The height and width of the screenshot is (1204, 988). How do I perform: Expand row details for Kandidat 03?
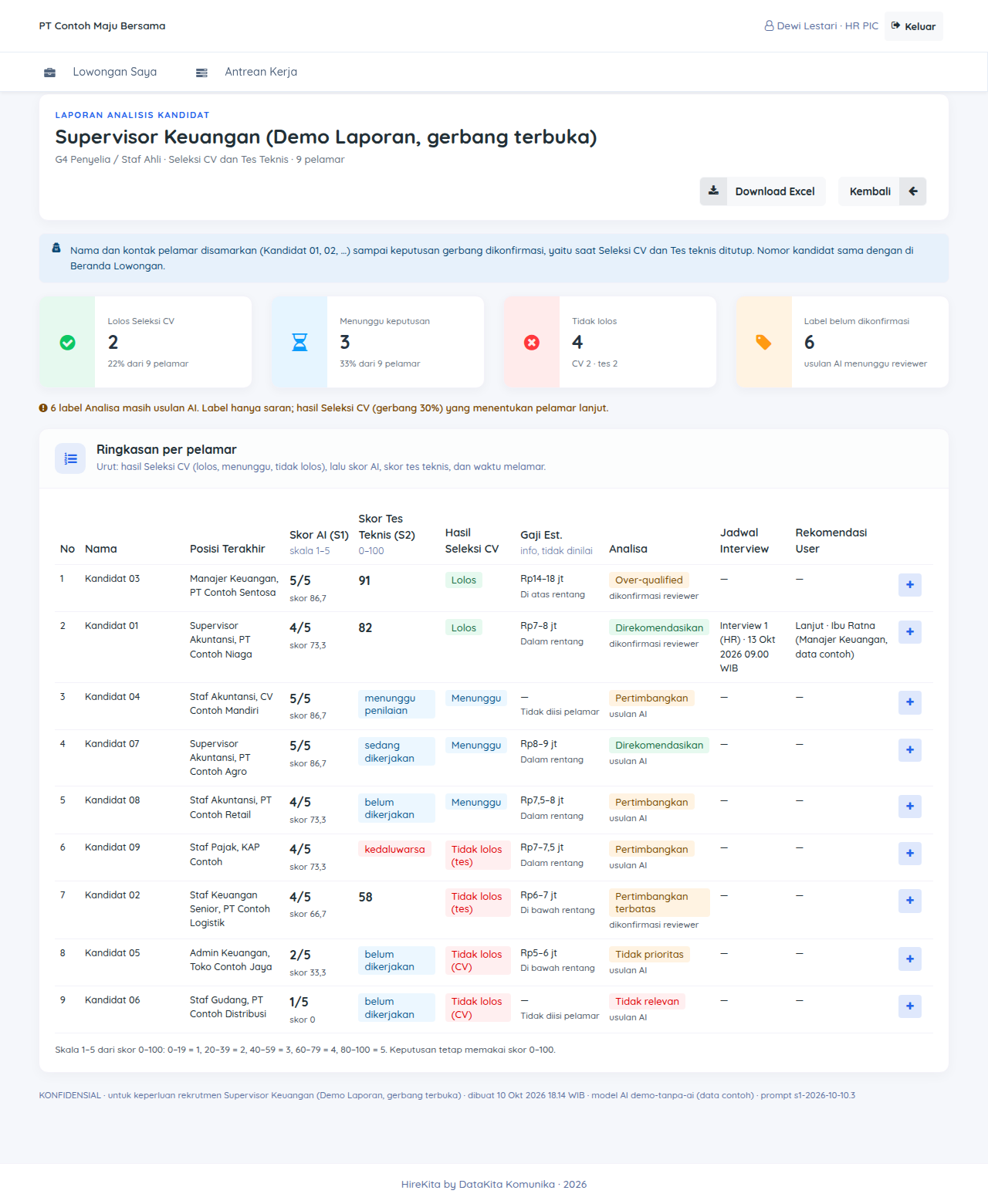pos(910,585)
